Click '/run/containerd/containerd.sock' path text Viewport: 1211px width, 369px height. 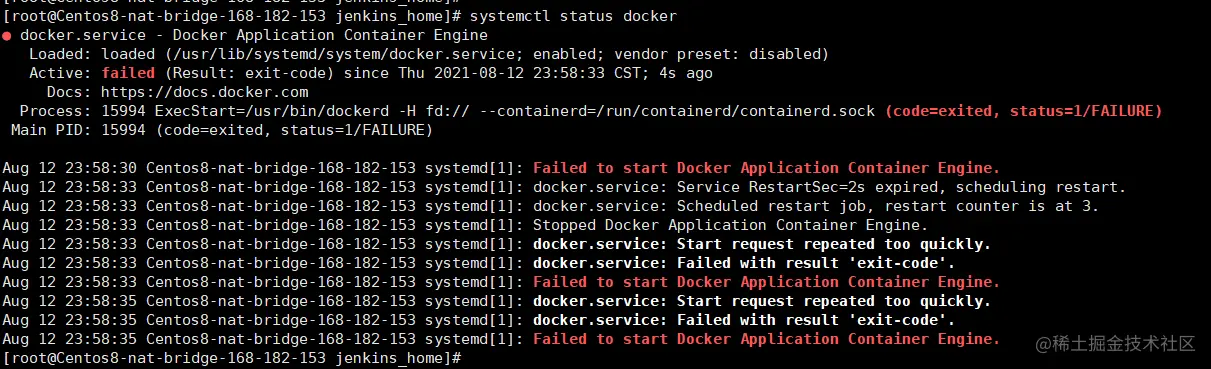click(736, 111)
